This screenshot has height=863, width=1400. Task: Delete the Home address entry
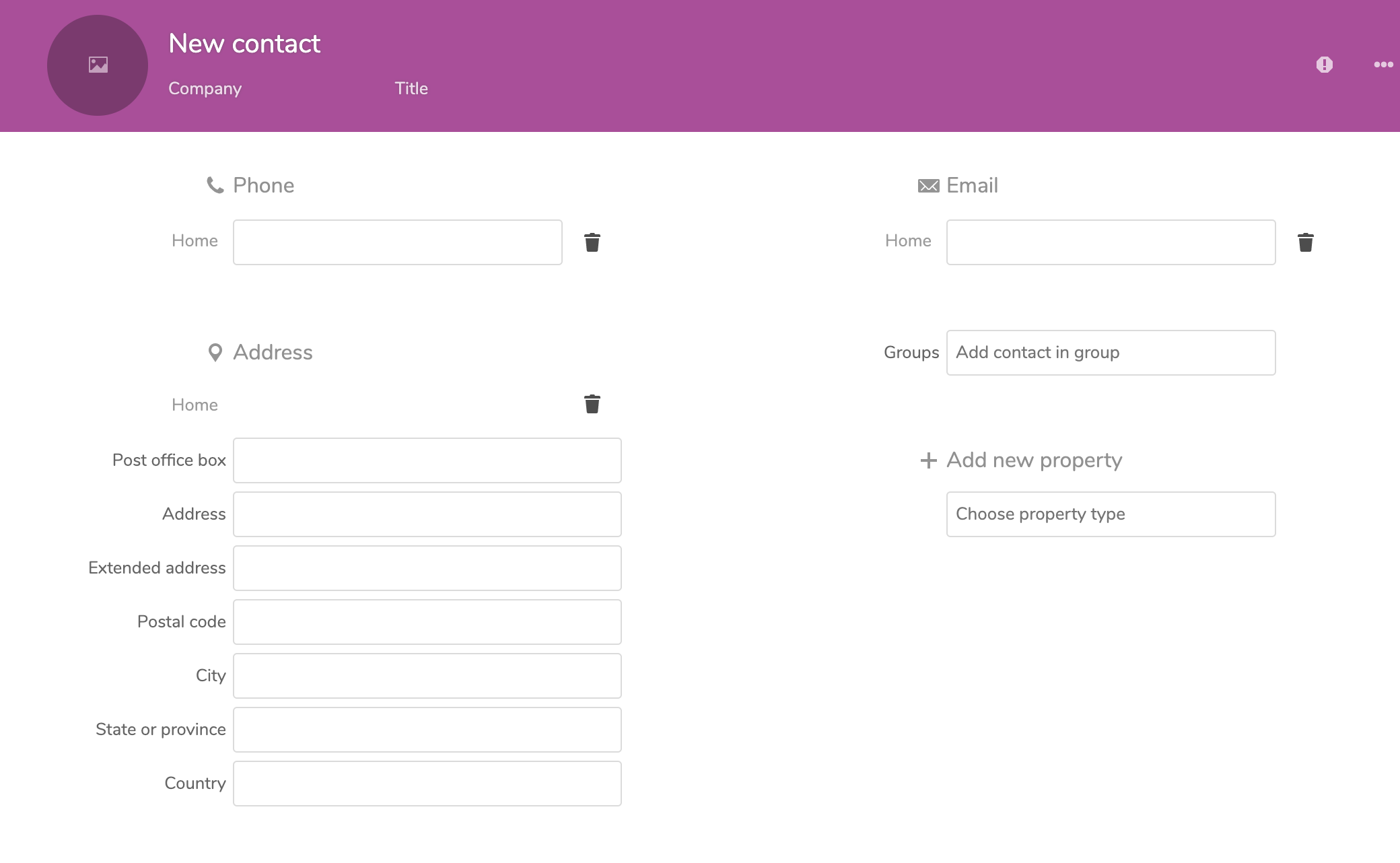pyautogui.click(x=592, y=404)
